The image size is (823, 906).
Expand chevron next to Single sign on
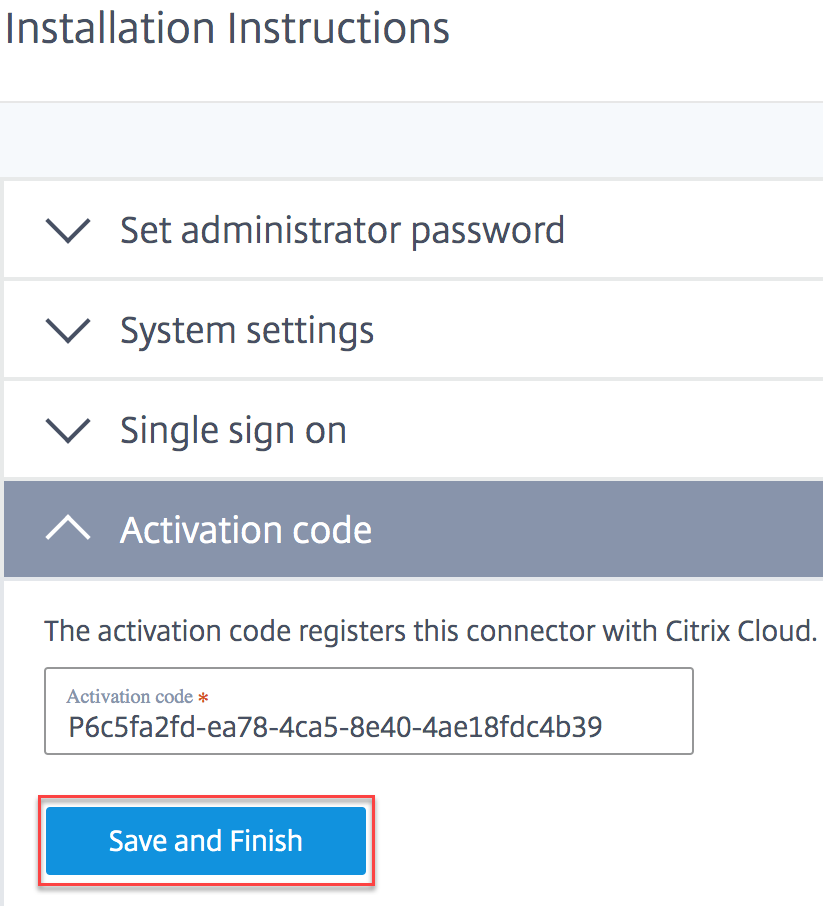tap(68, 431)
